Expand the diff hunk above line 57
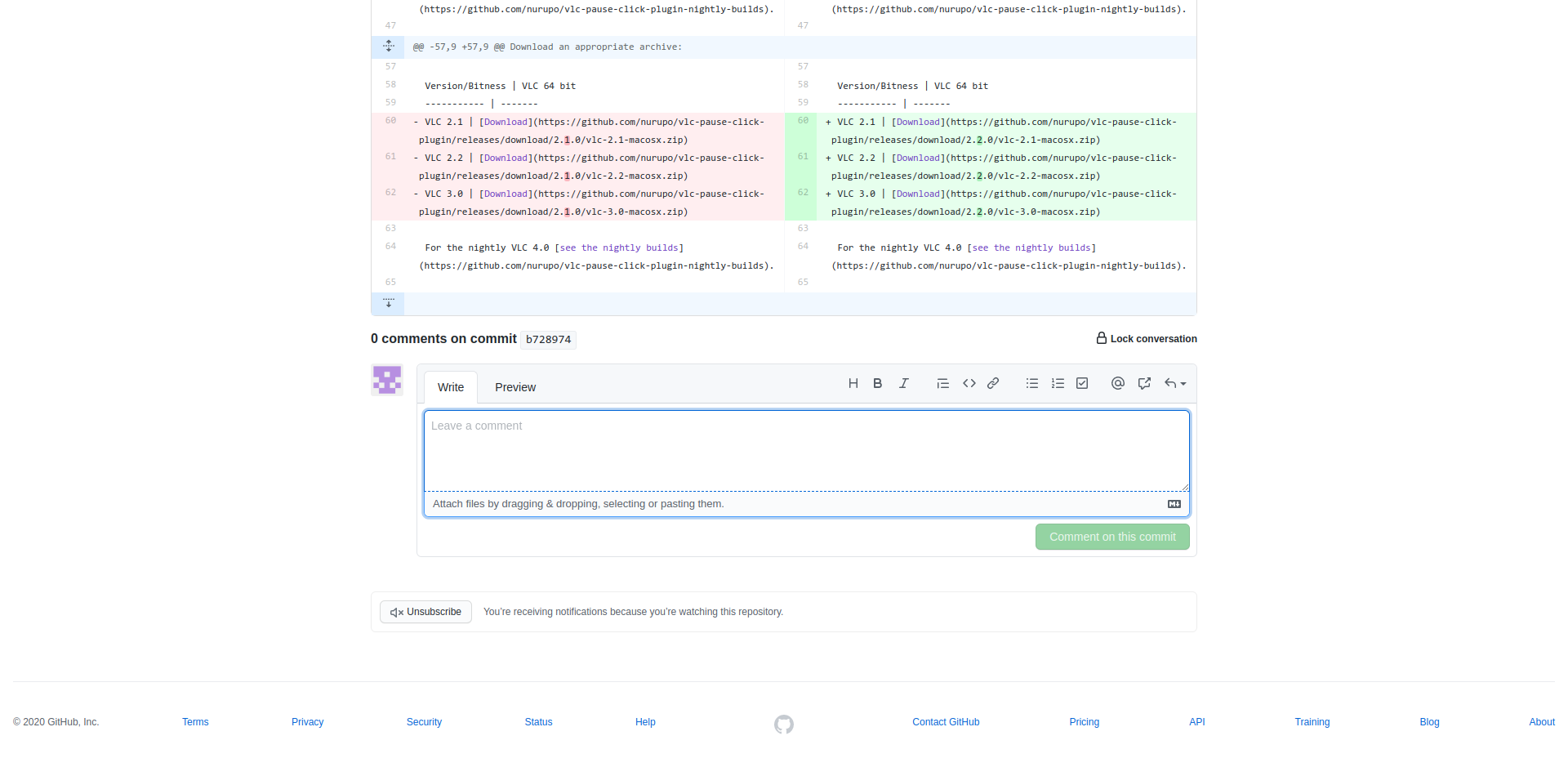The image size is (1568, 776). [x=389, y=47]
